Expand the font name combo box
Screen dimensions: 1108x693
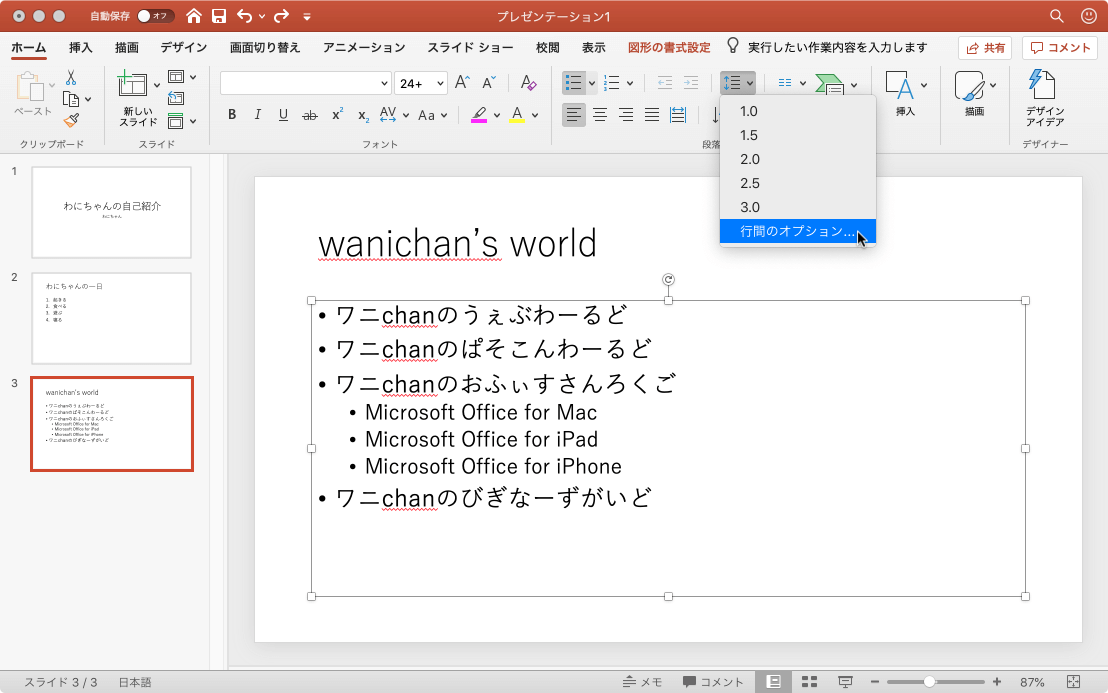[x=384, y=84]
